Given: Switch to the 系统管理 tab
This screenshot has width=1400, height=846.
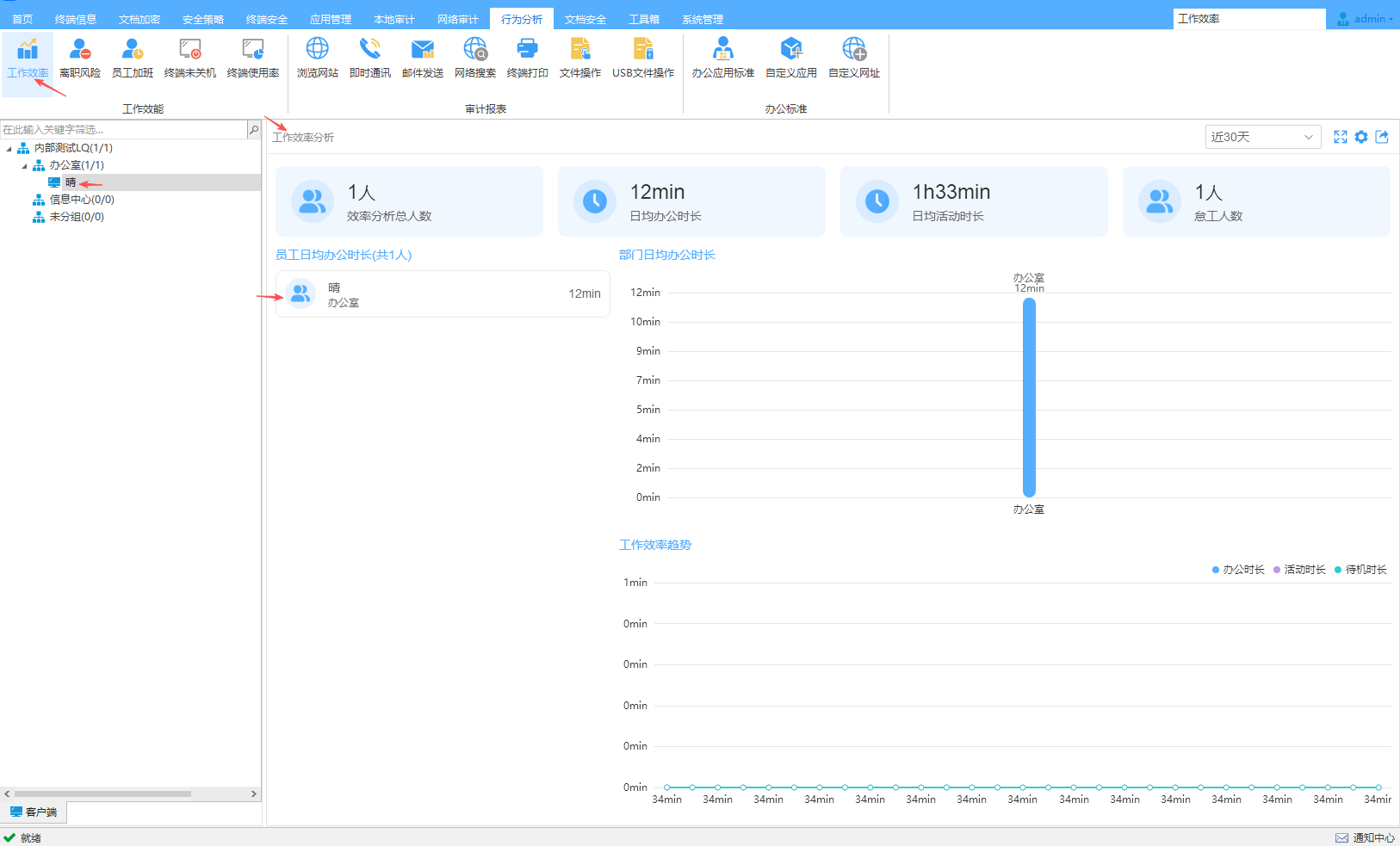Looking at the screenshot, I should [x=703, y=19].
